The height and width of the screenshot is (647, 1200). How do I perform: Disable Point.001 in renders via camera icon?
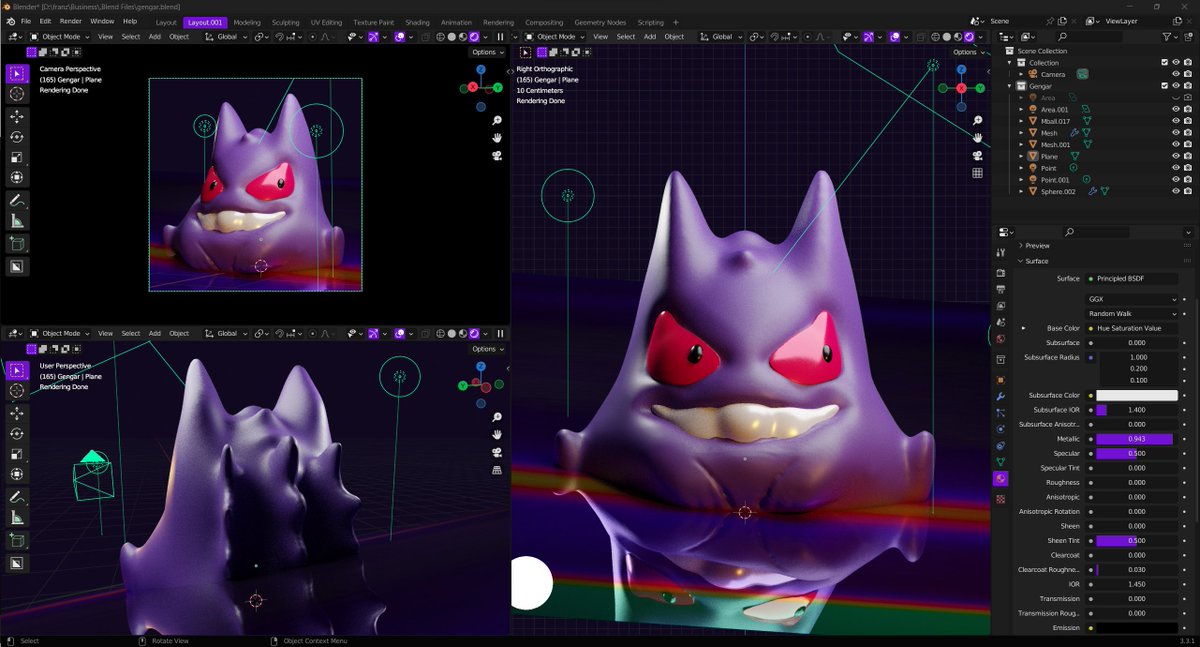pos(1188,180)
